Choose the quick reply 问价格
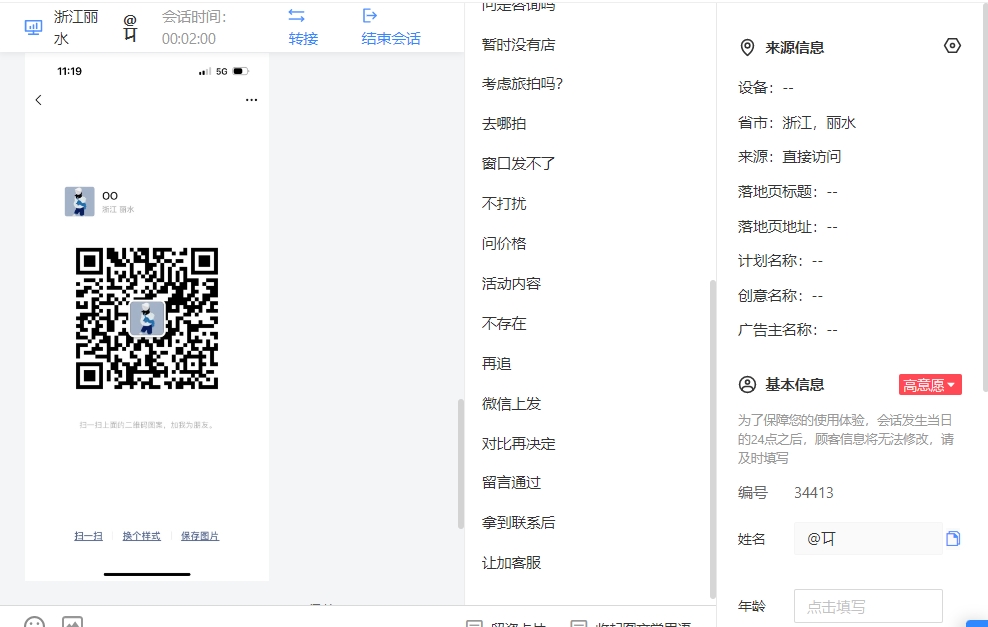988x627 pixels. (x=504, y=243)
